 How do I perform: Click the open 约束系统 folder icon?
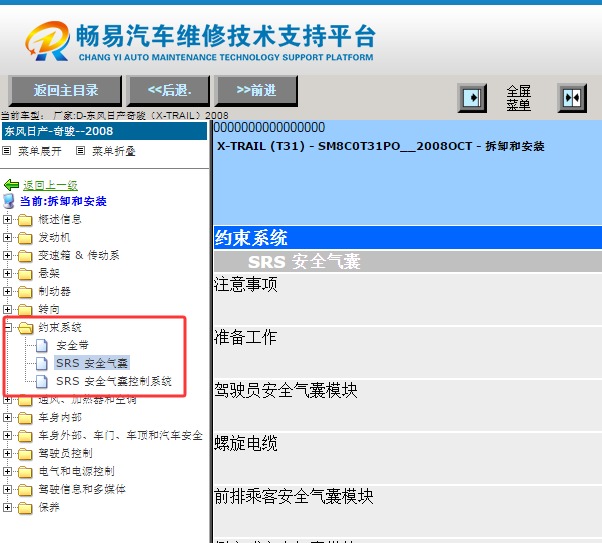pyautogui.click(x=26, y=328)
